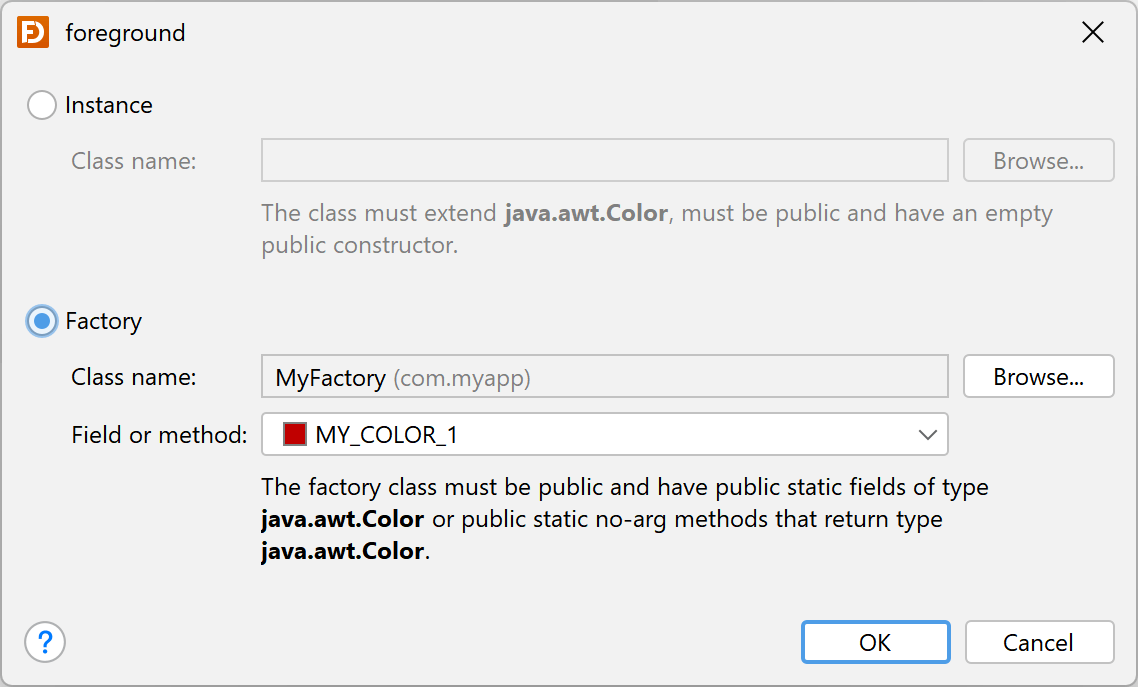This screenshot has height=687, width=1138.
Task: Click the Factory option label text
Action: [104, 321]
